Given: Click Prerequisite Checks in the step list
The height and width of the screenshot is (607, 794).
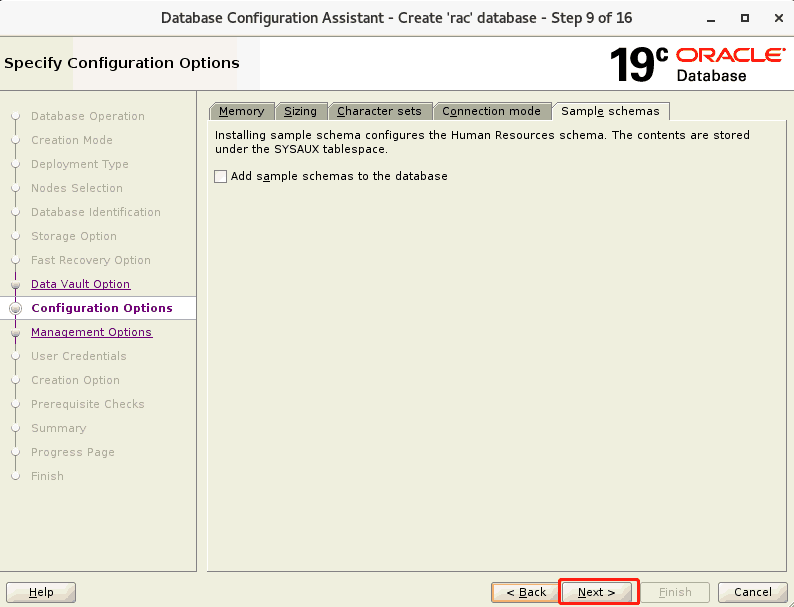Looking at the screenshot, I should tap(88, 404).
